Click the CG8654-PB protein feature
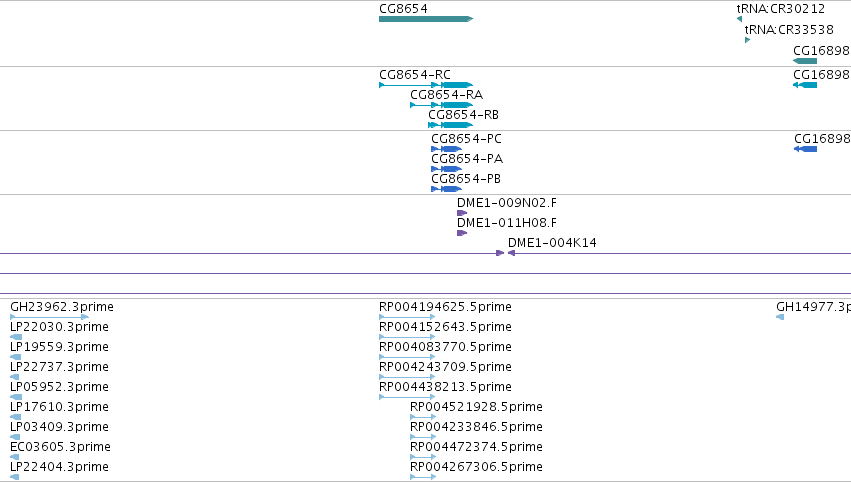The image size is (851, 482). [446, 189]
